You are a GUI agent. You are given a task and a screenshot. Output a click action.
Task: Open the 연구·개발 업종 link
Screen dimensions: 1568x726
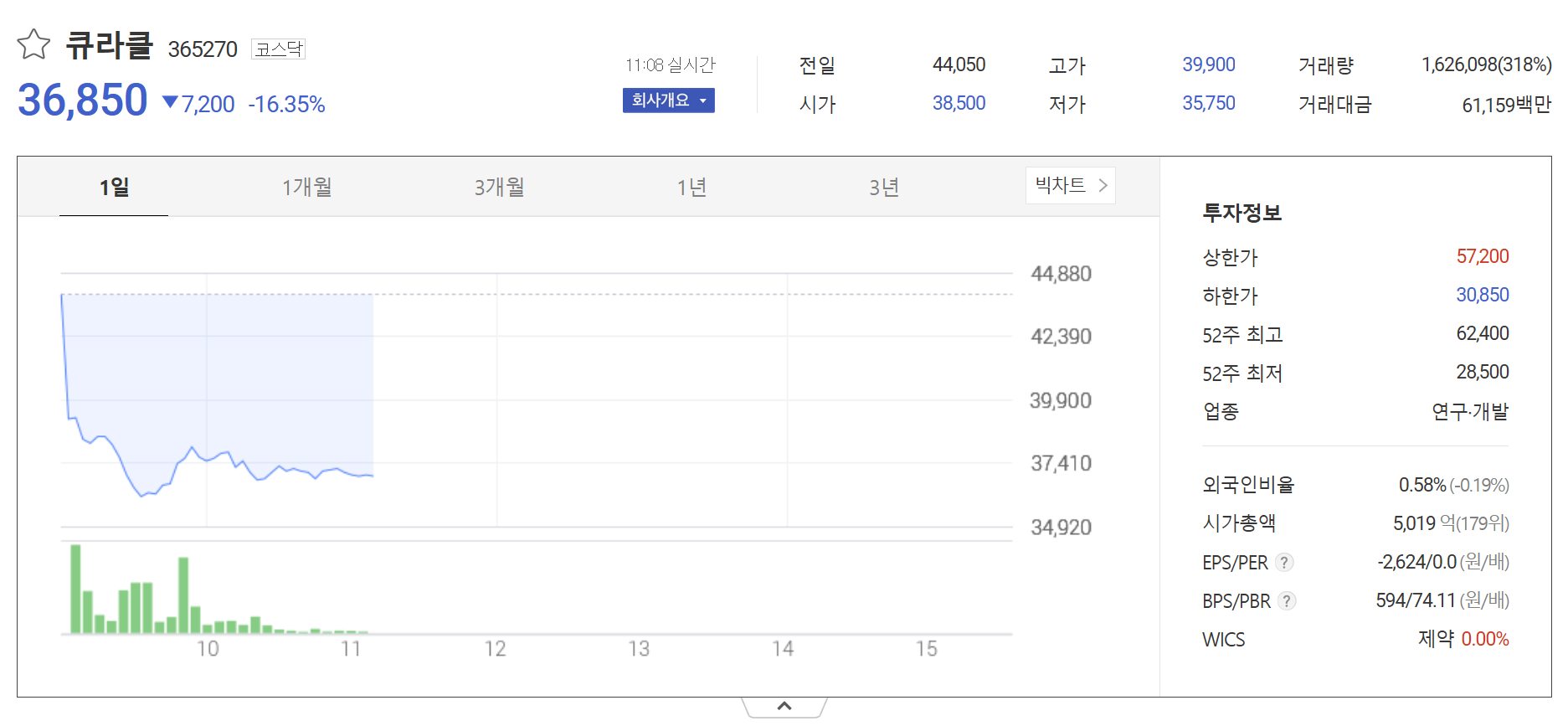tap(1469, 411)
